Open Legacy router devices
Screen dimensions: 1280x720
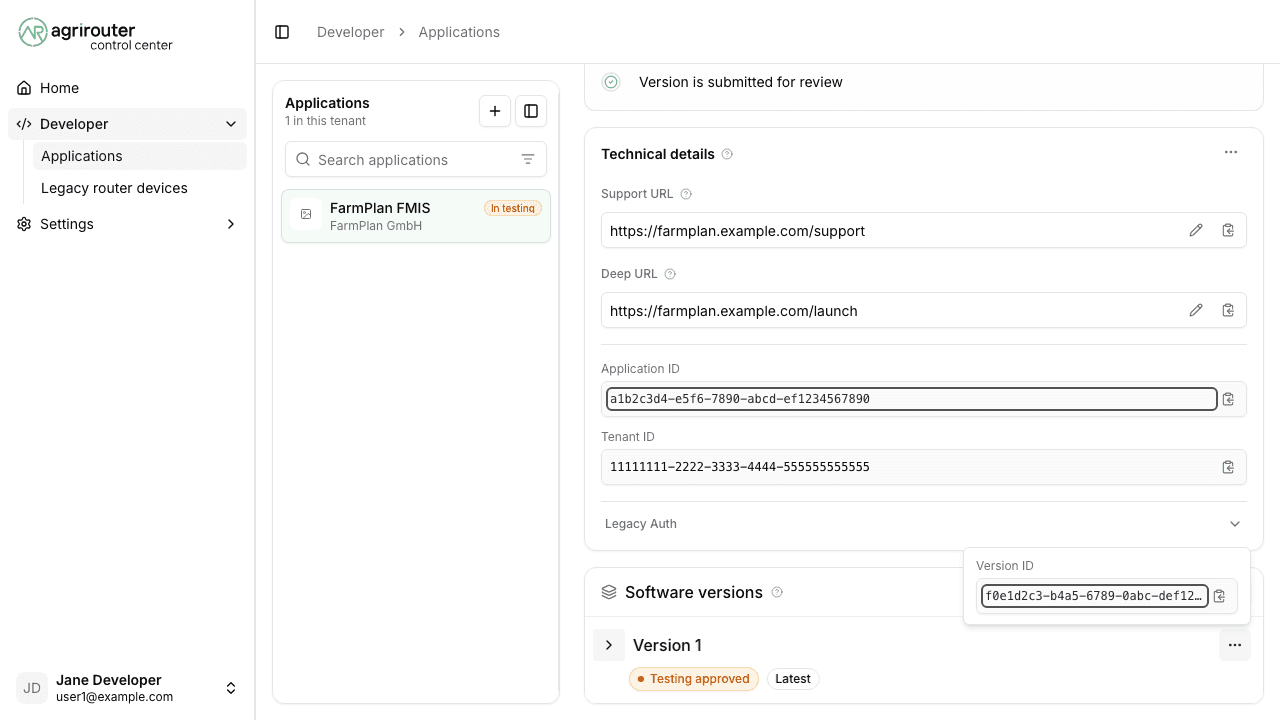tap(139, 188)
